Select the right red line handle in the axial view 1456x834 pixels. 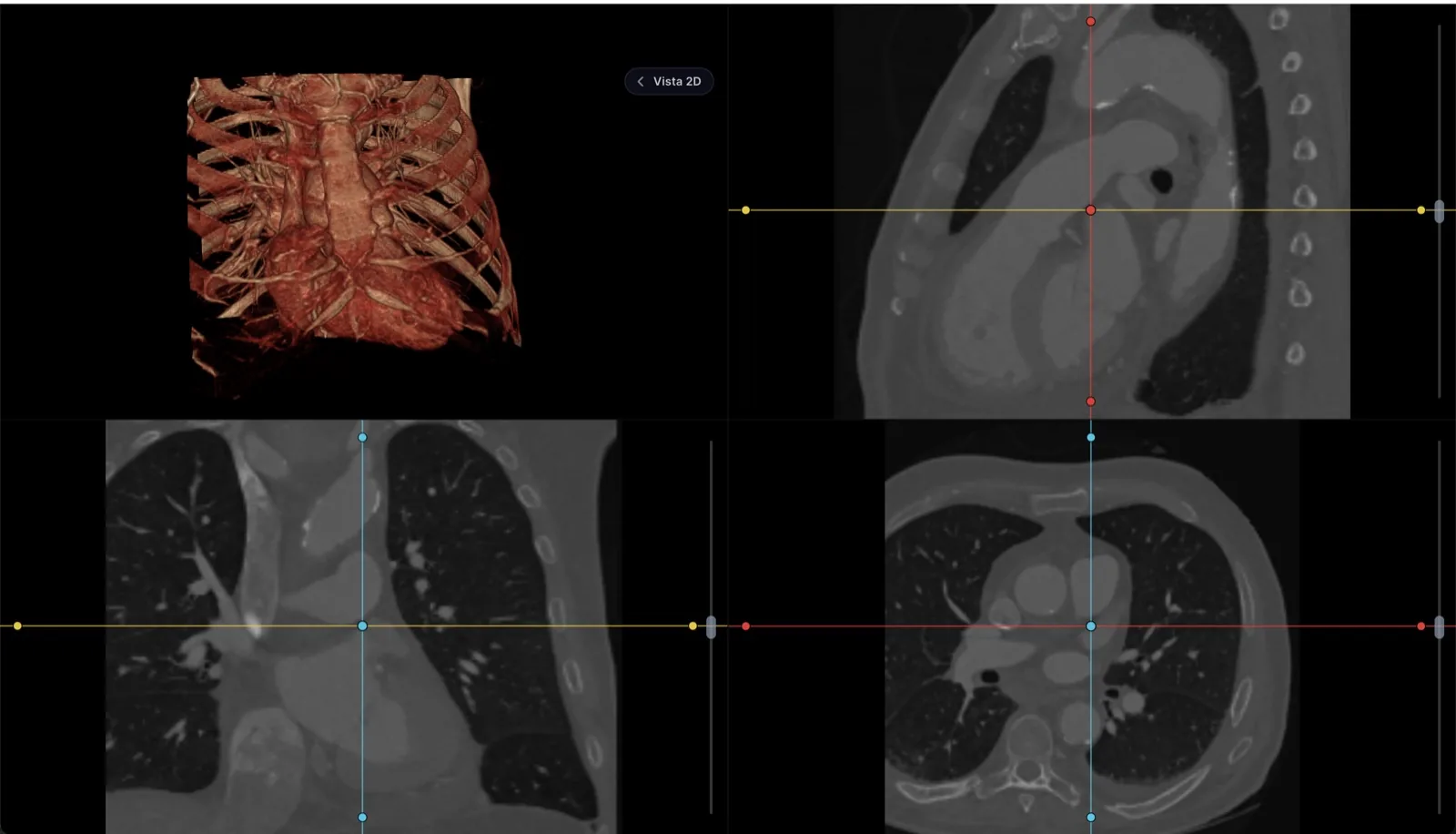(1421, 626)
